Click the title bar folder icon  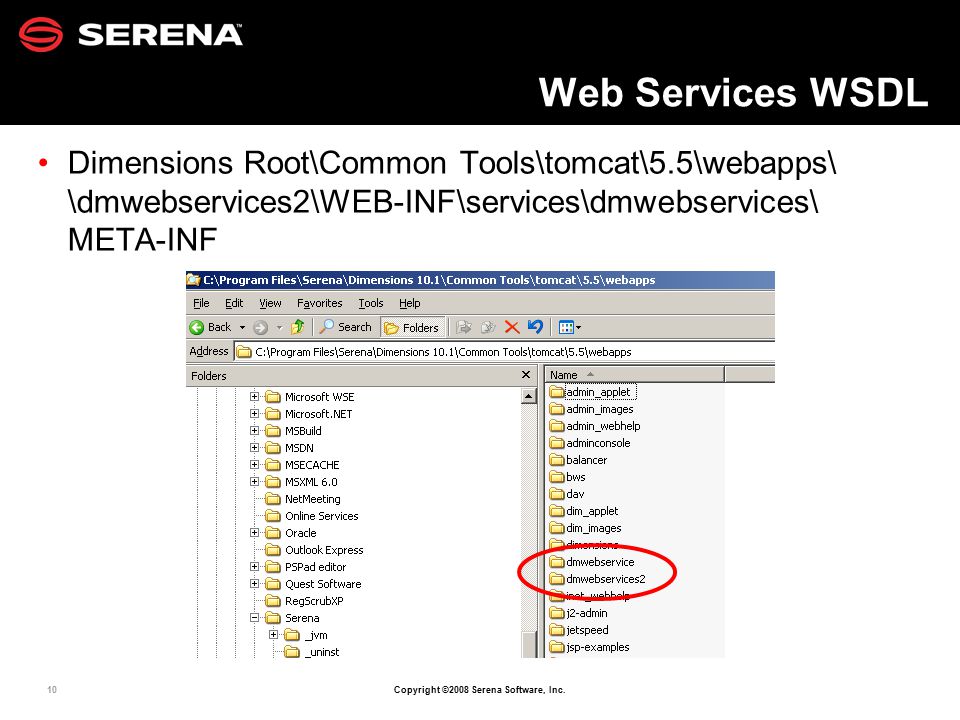[x=193, y=280]
